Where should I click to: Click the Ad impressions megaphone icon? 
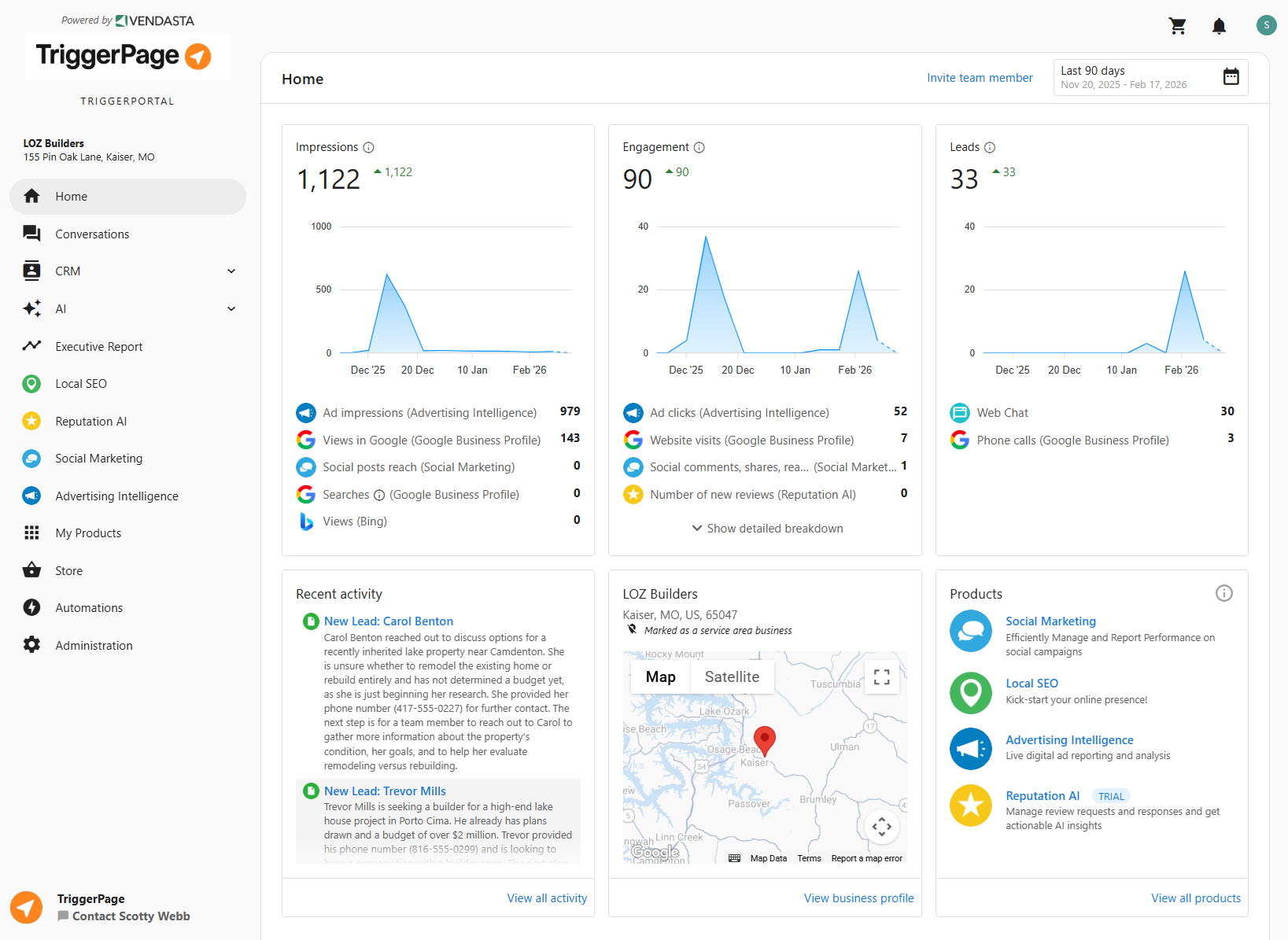click(306, 412)
